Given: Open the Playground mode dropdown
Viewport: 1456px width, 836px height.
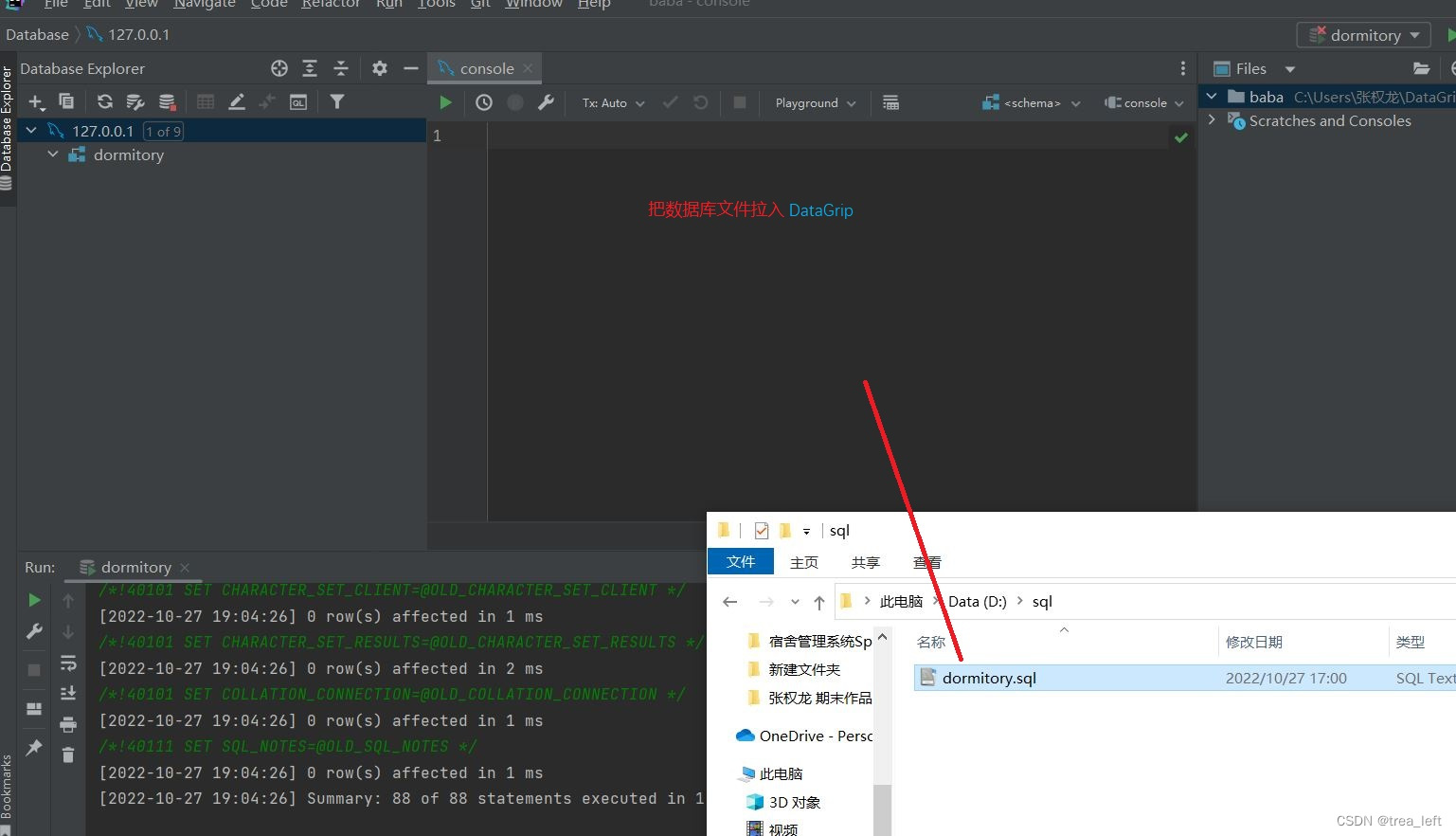Looking at the screenshot, I should [816, 102].
